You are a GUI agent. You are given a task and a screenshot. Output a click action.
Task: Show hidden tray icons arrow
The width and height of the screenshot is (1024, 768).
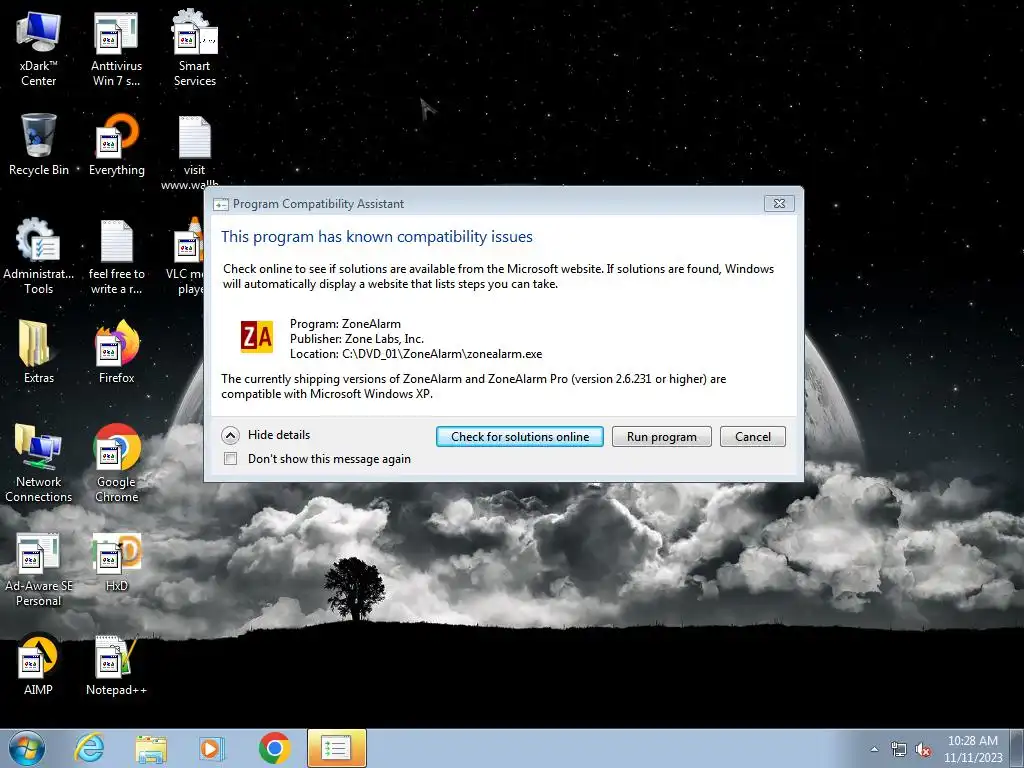coord(874,749)
